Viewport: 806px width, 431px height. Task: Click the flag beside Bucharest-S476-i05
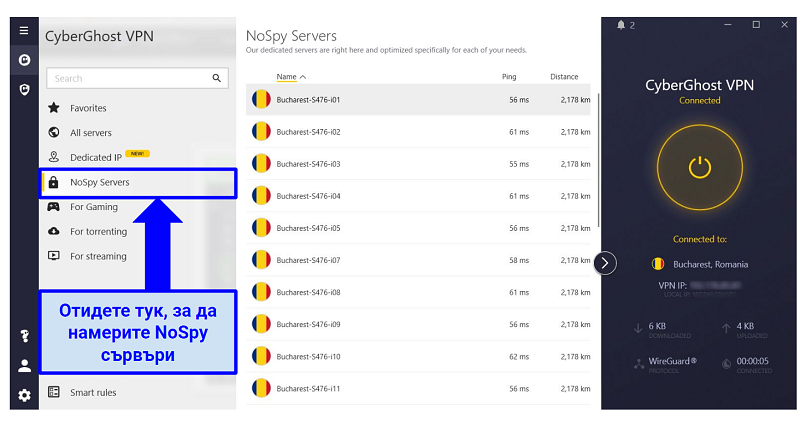(x=261, y=228)
